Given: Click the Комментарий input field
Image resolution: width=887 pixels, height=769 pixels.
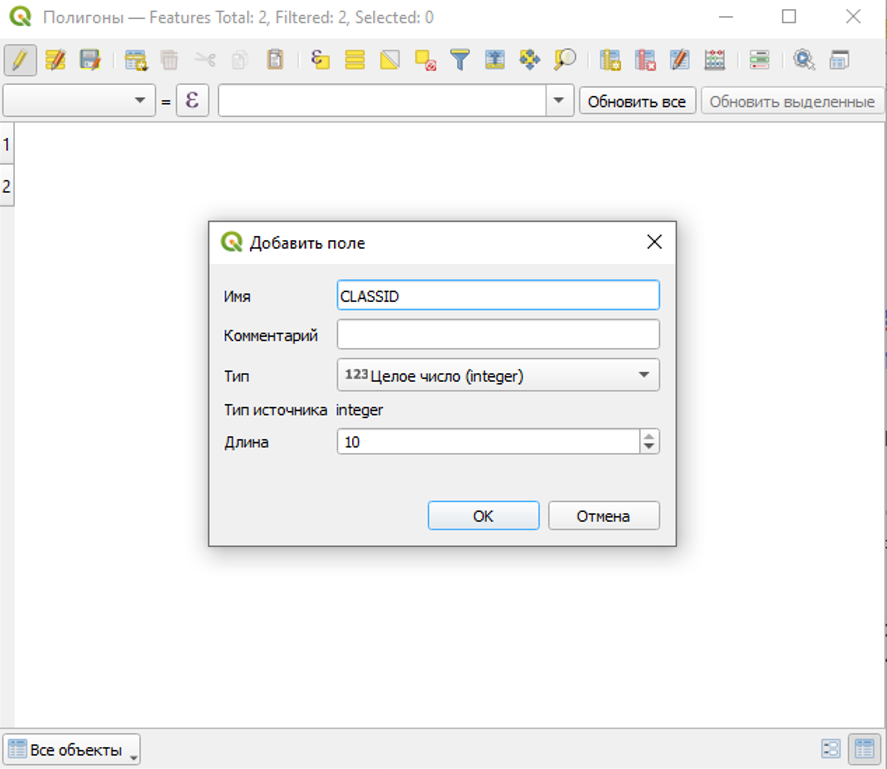Looking at the screenshot, I should click(498, 335).
